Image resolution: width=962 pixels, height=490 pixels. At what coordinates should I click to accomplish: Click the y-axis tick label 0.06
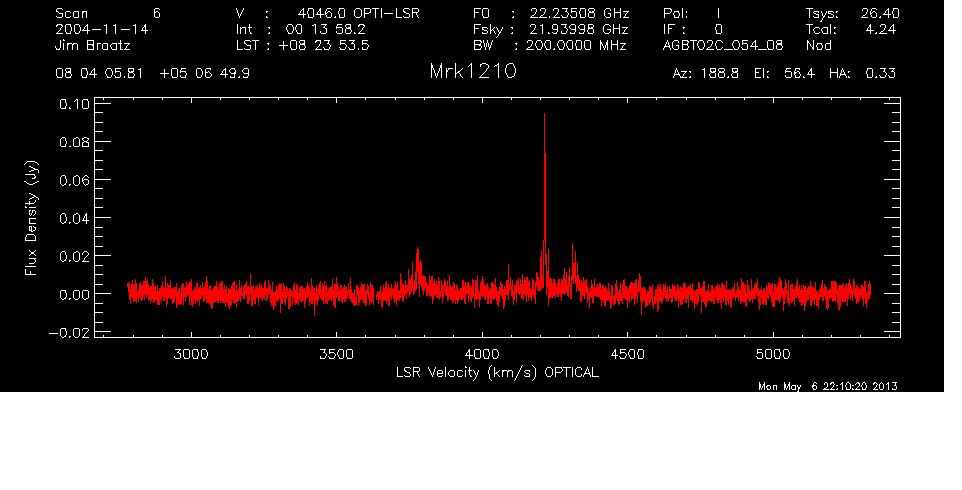coord(74,180)
